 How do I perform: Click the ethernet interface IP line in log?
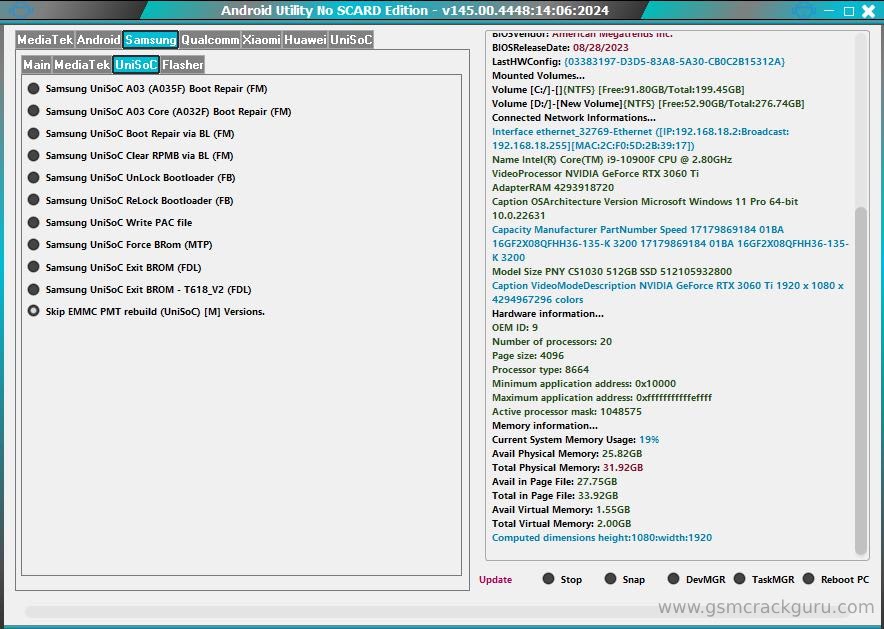click(x=640, y=139)
